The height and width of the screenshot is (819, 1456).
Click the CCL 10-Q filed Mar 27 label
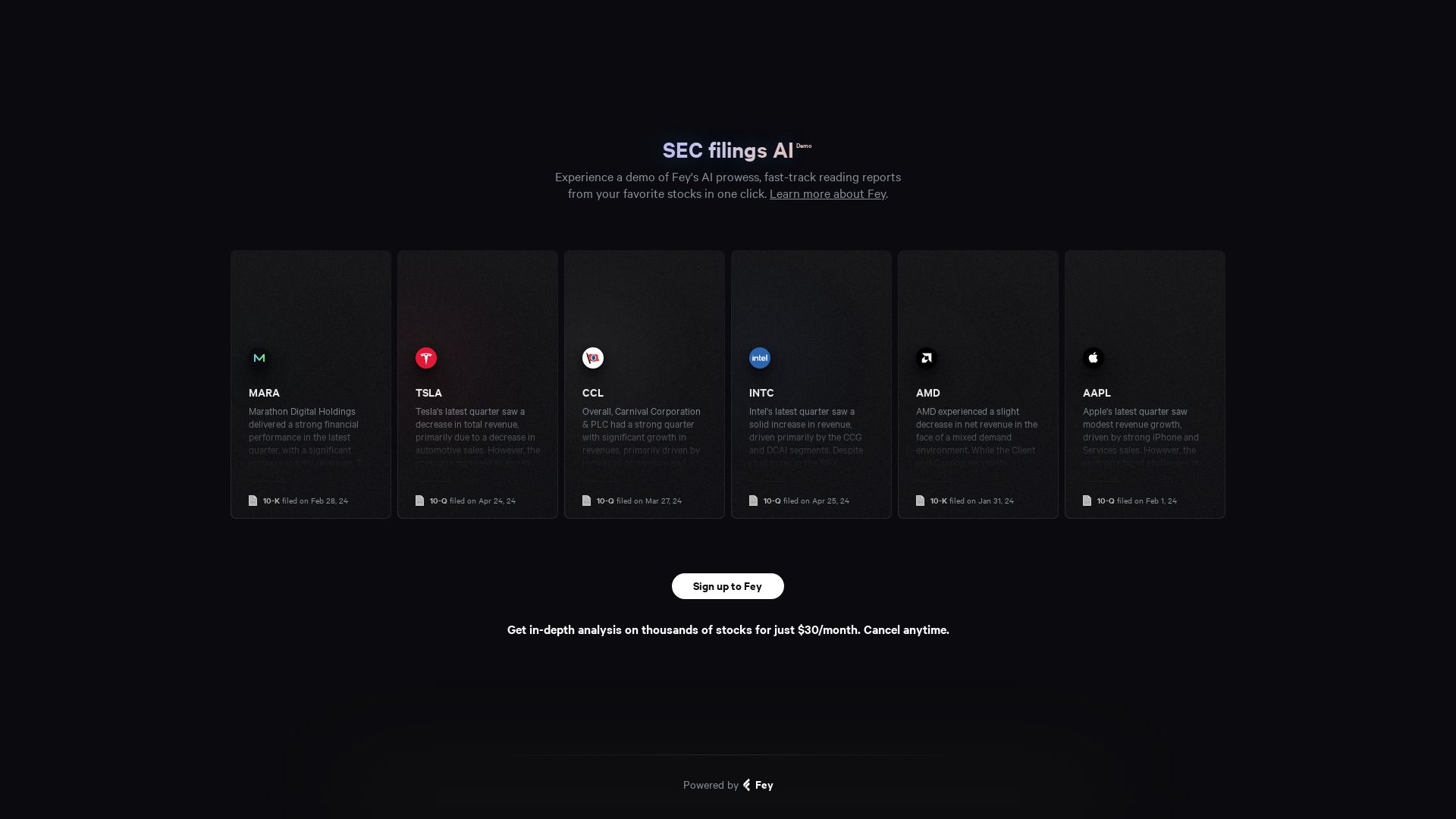[639, 500]
